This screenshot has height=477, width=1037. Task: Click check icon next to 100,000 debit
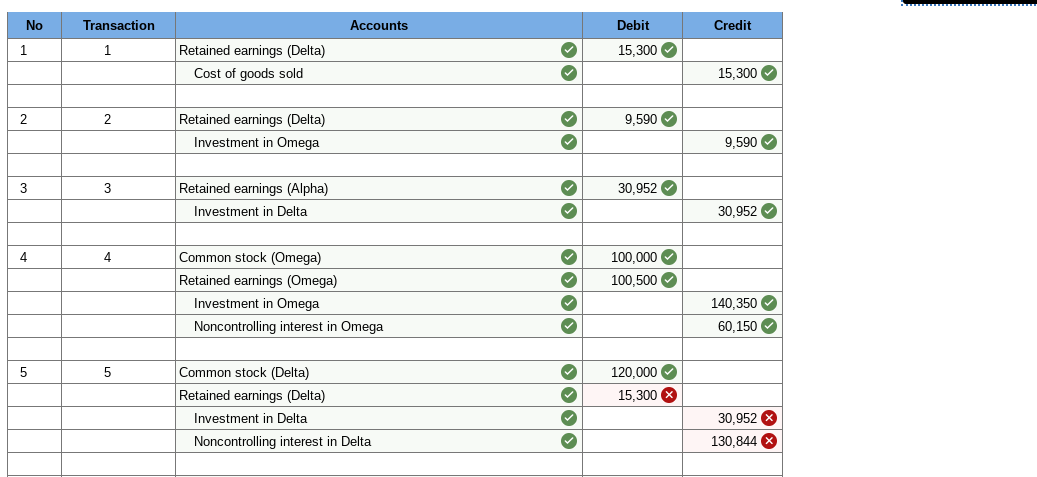(669, 257)
